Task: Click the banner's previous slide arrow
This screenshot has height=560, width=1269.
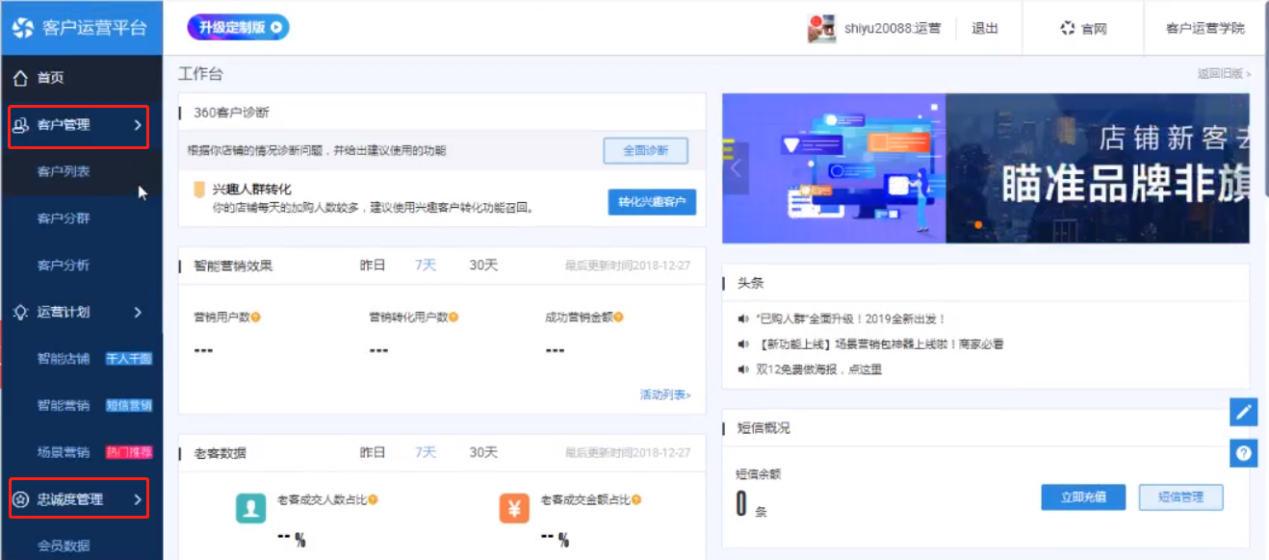Action: [736, 168]
